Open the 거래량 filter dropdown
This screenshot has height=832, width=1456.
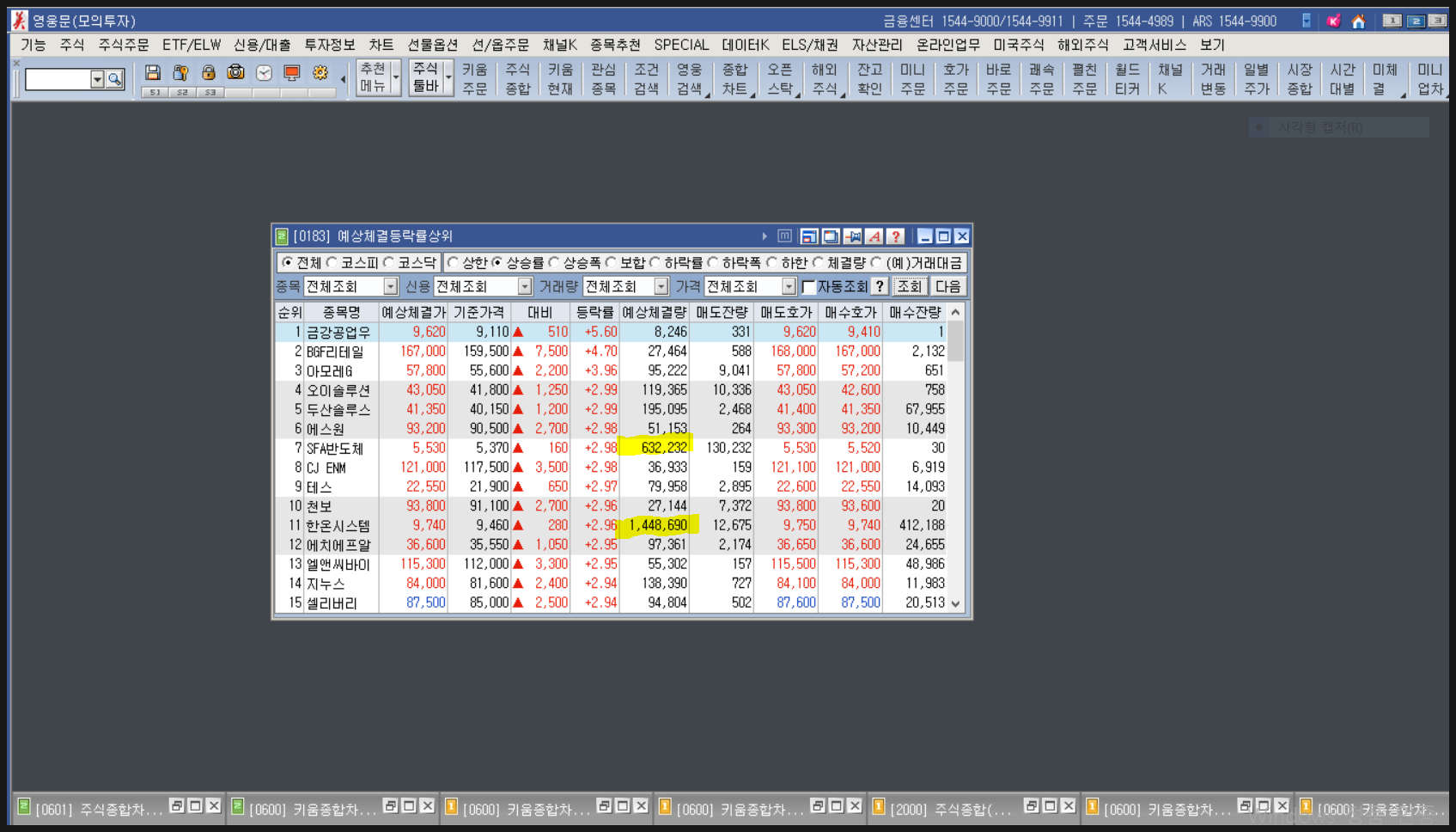tap(661, 287)
